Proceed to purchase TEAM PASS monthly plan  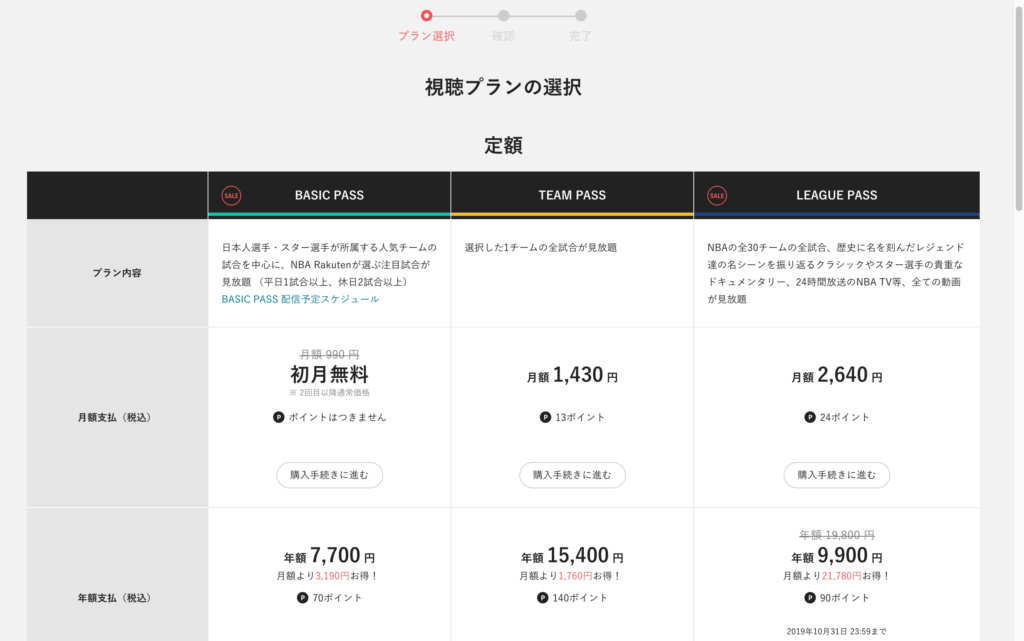(573, 475)
